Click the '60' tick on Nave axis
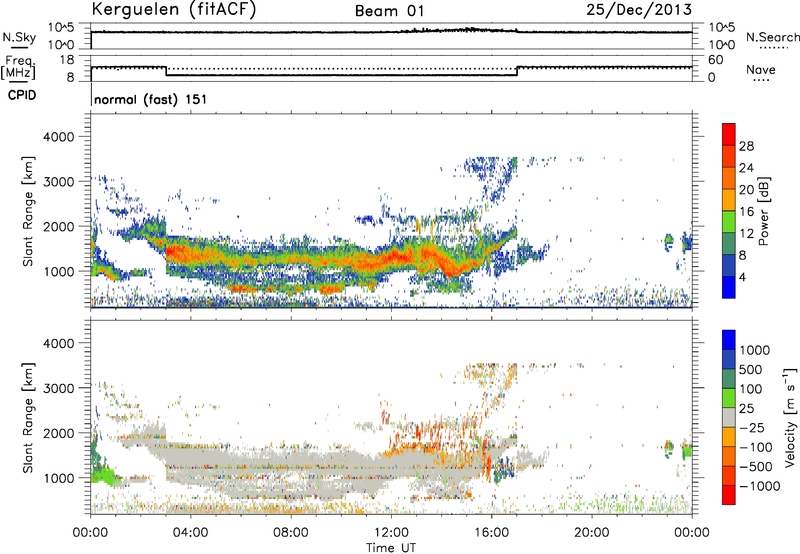Screen dimensions: 800x554 point(715,60)
